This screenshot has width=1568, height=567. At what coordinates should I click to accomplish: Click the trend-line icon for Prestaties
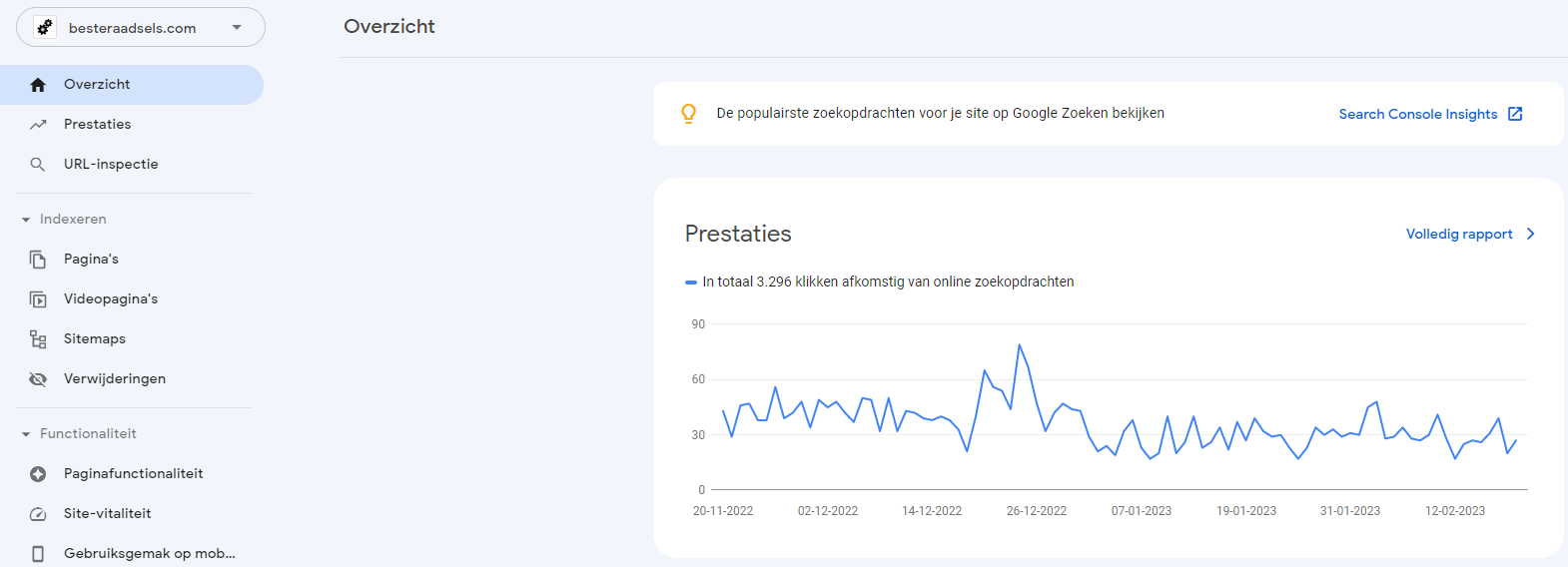[38, 125]
